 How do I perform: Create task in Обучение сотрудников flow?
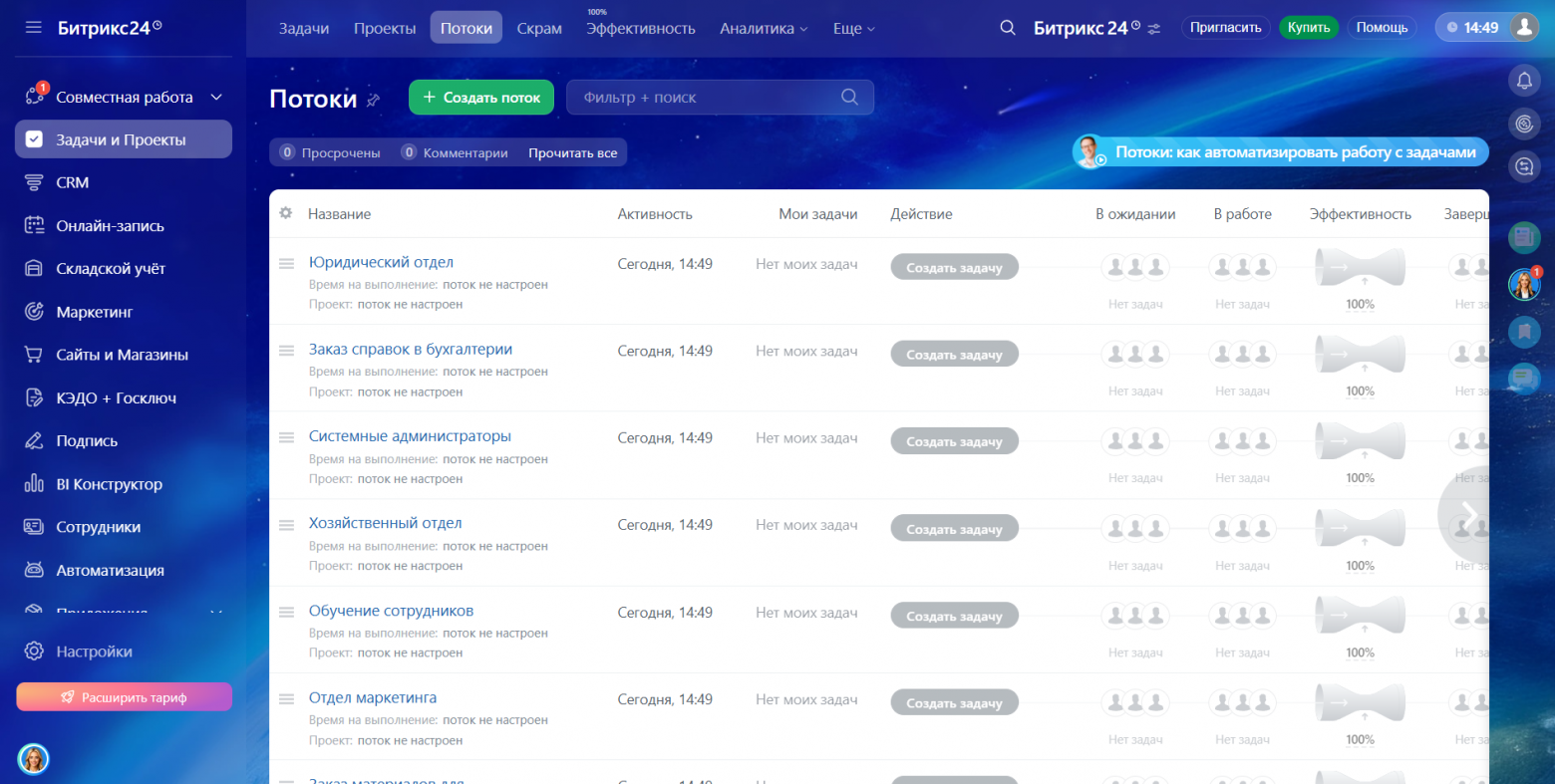coord(954,616)
